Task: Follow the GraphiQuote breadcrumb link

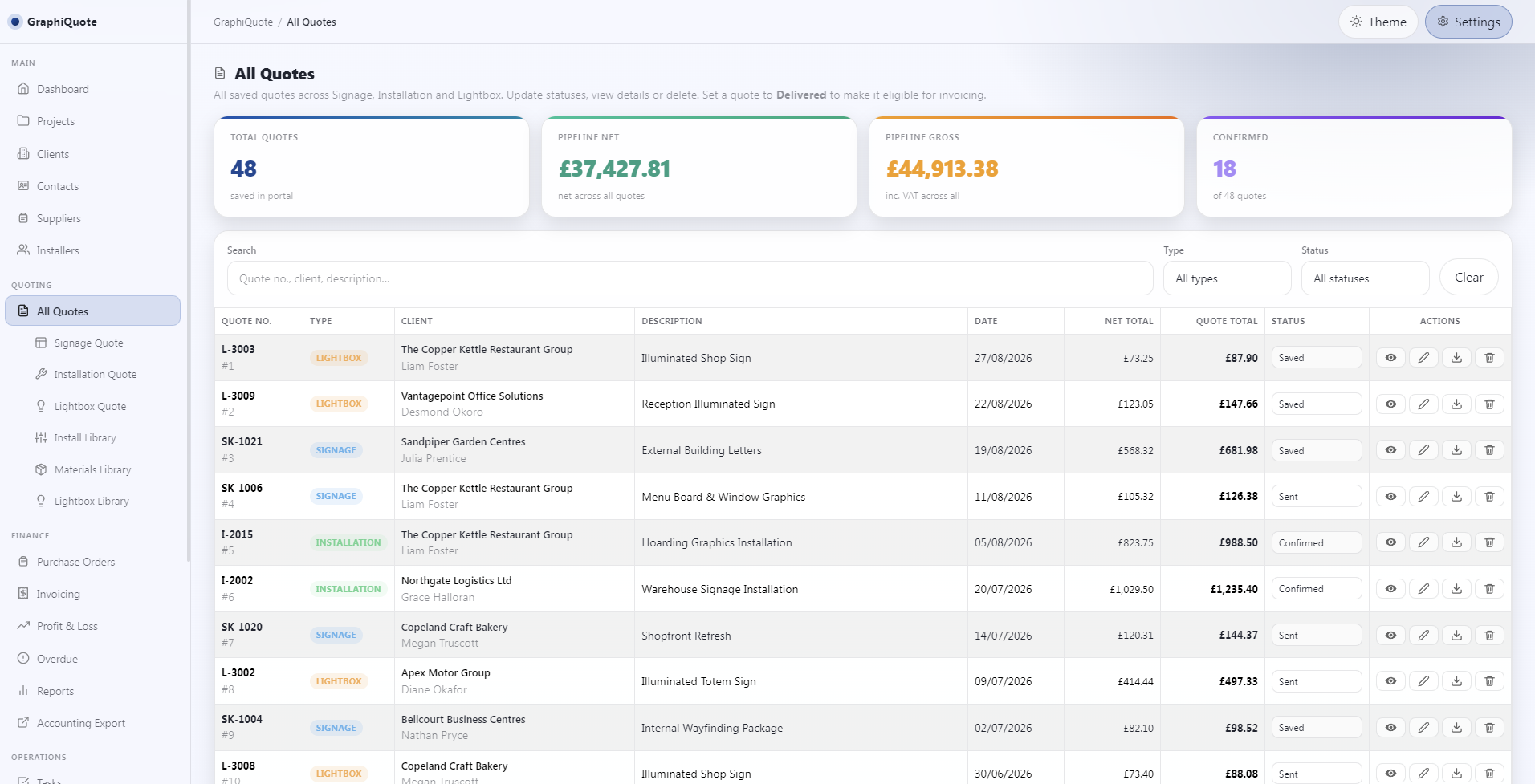Action: [243, 22]
